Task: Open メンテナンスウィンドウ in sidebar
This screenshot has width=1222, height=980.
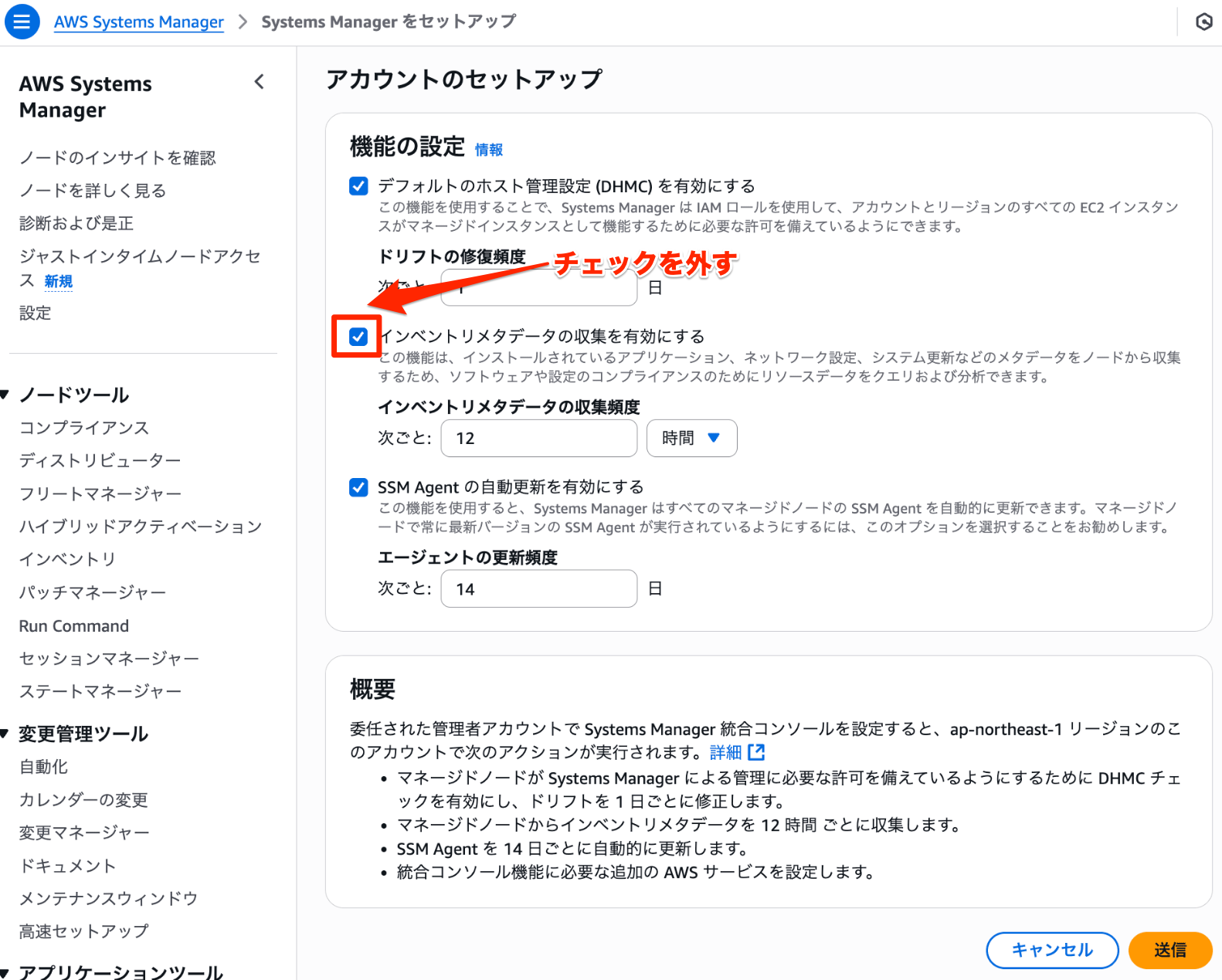Action: [x=109, y=899]
